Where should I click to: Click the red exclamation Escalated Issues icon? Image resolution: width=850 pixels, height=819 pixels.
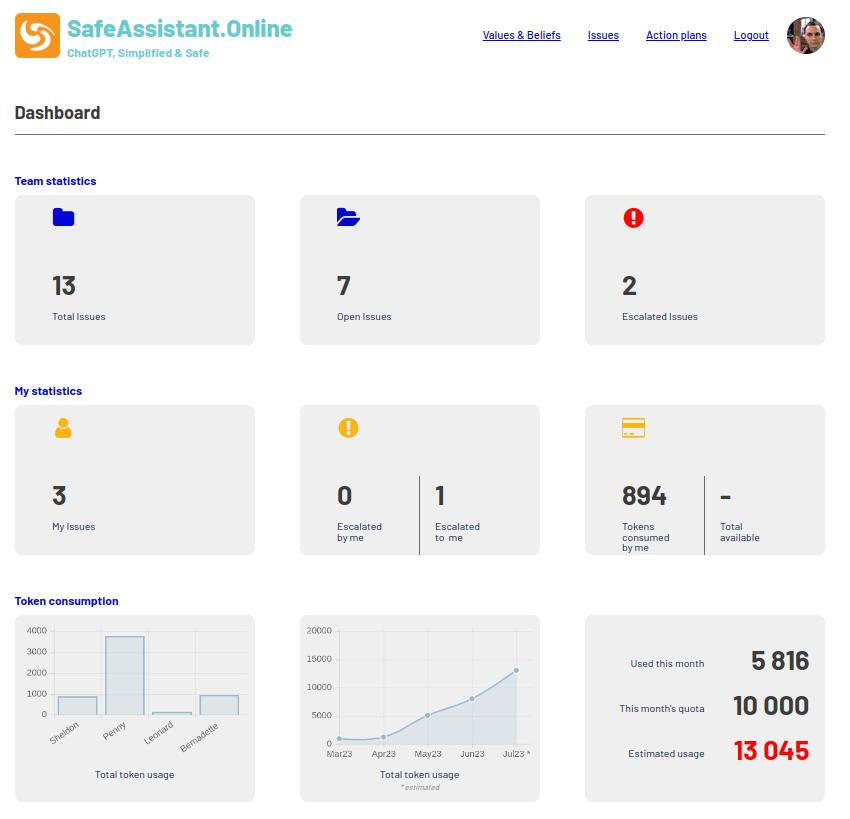(x=633, y=217)
